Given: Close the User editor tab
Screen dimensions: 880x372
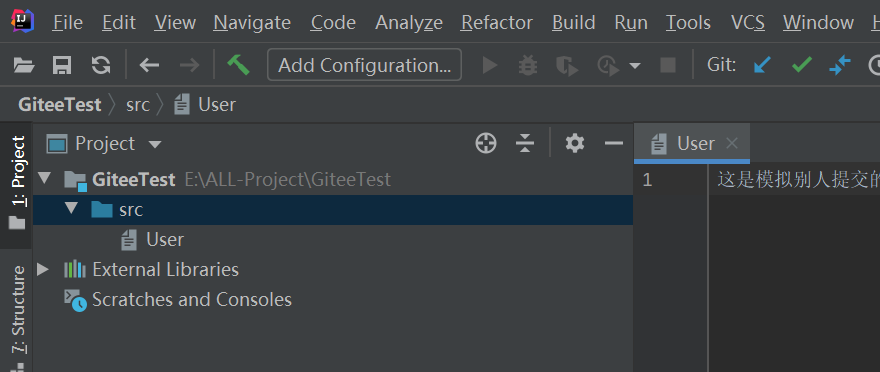Looking at the screenshot, I should coord(731,144).
